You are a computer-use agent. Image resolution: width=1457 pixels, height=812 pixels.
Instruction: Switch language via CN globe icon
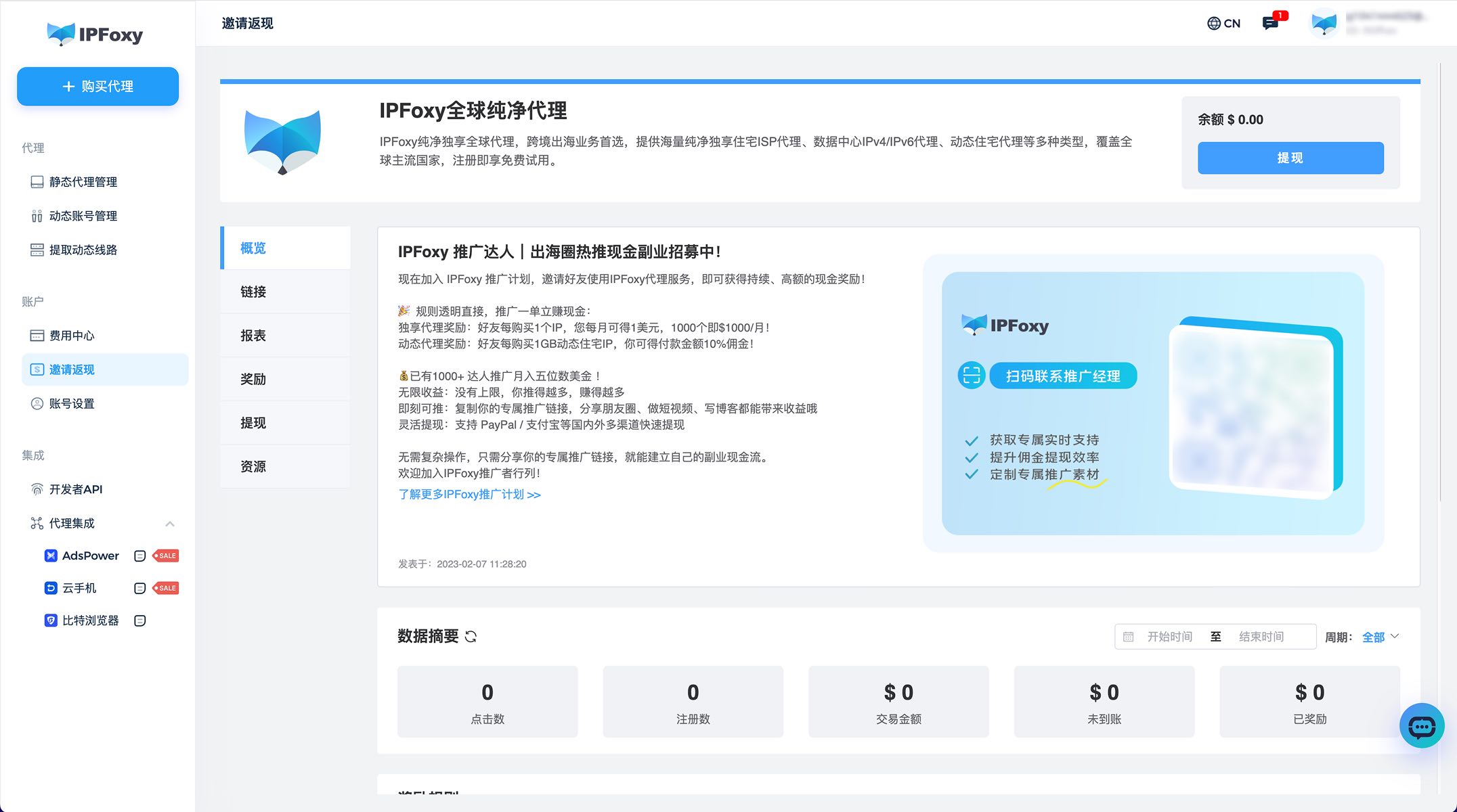(x=1223, y=24)
